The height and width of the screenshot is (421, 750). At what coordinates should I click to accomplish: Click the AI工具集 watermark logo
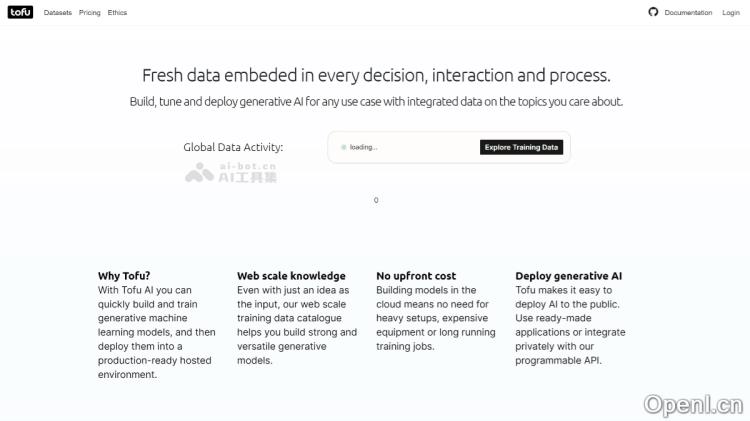click(231, 174)
